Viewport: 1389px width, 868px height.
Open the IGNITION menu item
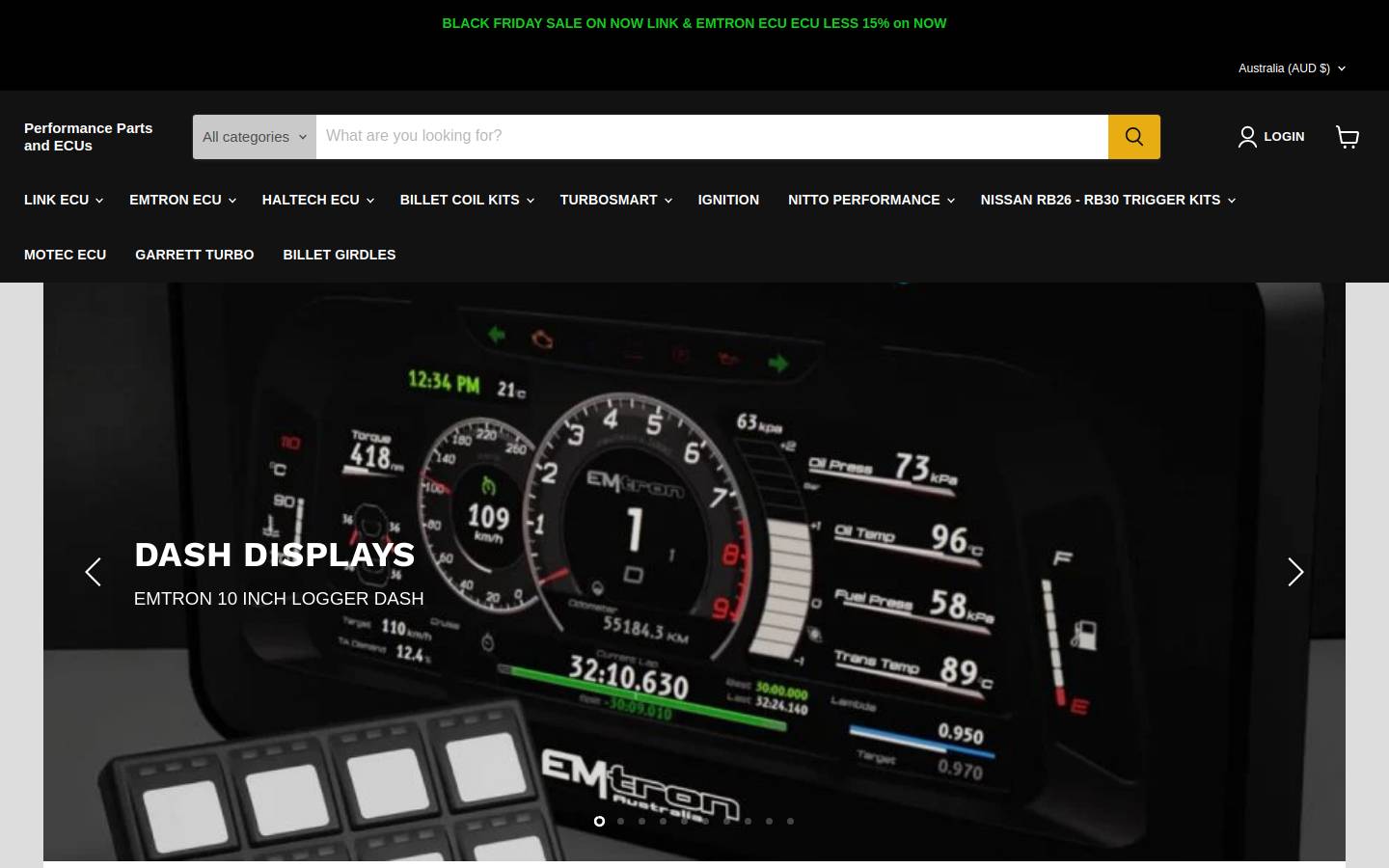pyautogui.click(x=728, y=200)
